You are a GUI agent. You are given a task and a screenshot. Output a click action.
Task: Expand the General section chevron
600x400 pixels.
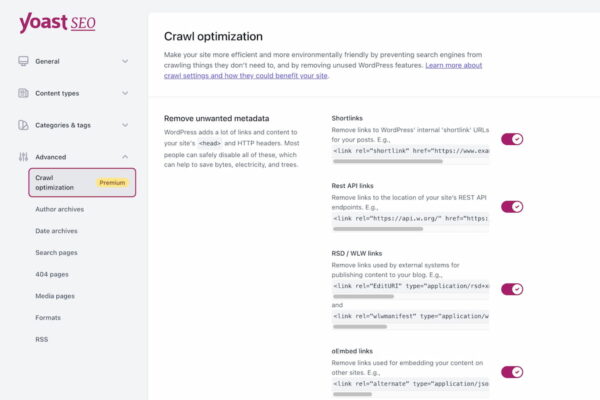(125, 61)
